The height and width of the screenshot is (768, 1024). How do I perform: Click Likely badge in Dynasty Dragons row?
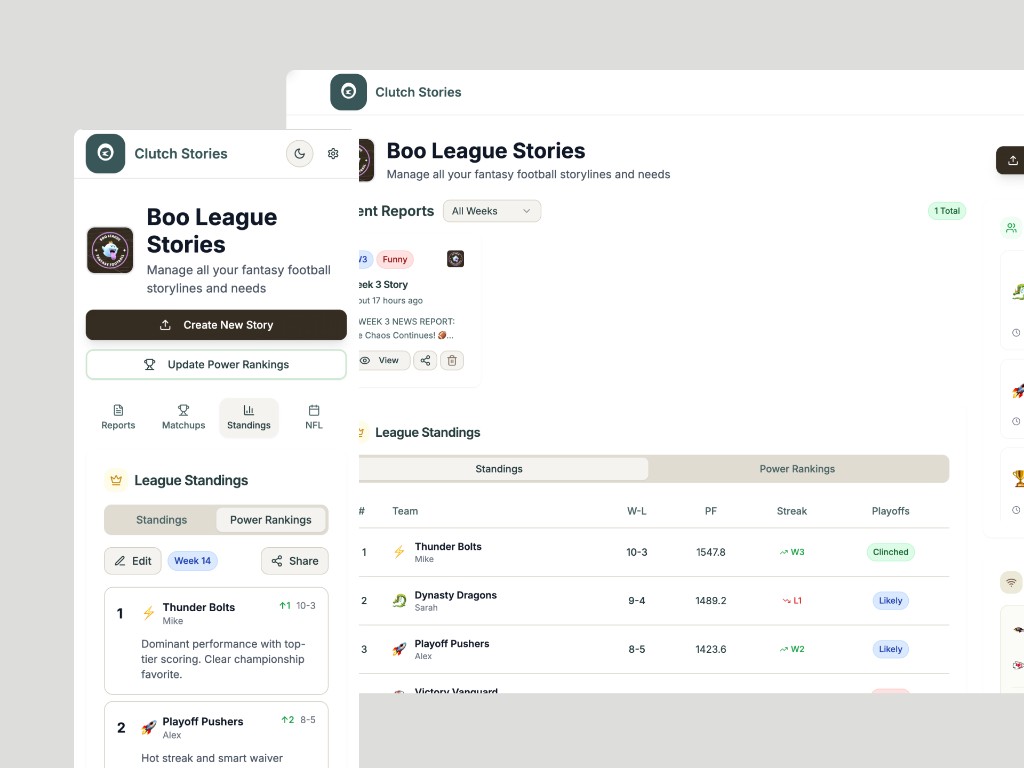pyautogui.click(x=891, y=601)
